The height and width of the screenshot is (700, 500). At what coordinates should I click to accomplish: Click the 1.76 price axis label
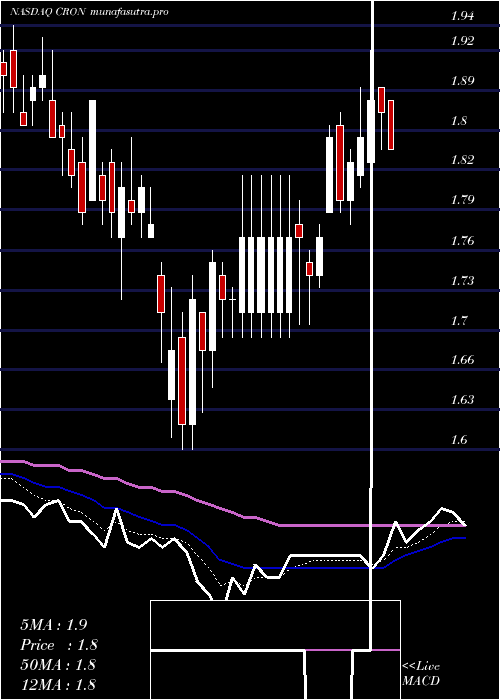[462, 241]
